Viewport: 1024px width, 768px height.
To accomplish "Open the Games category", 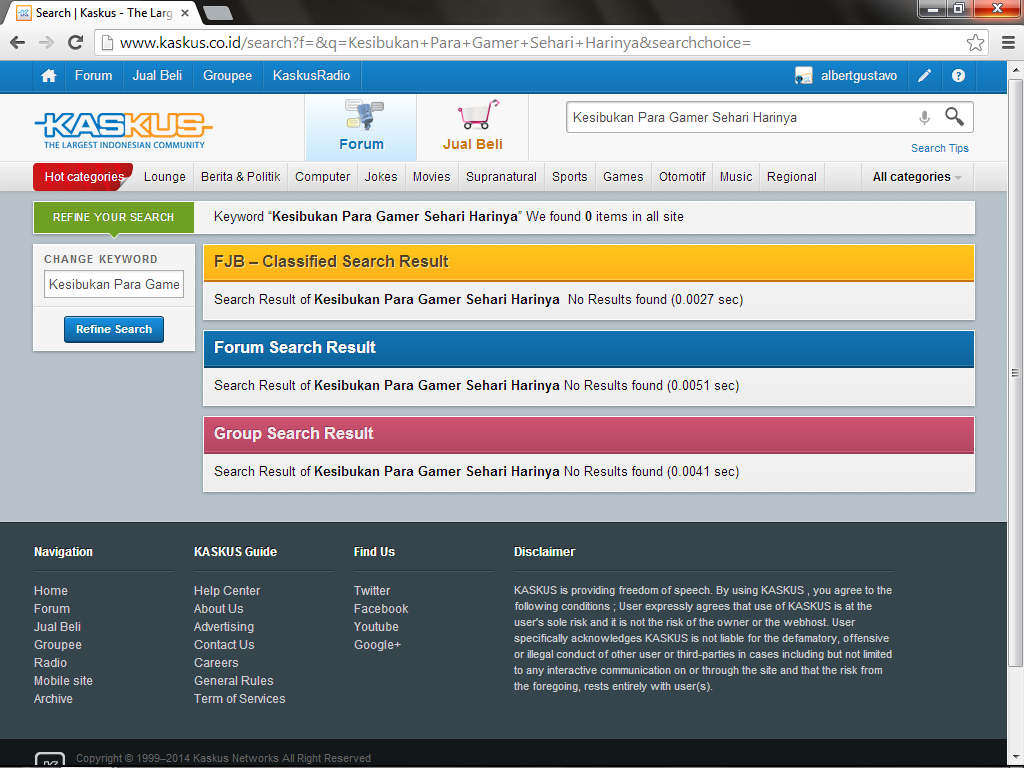I will point(623,177).
